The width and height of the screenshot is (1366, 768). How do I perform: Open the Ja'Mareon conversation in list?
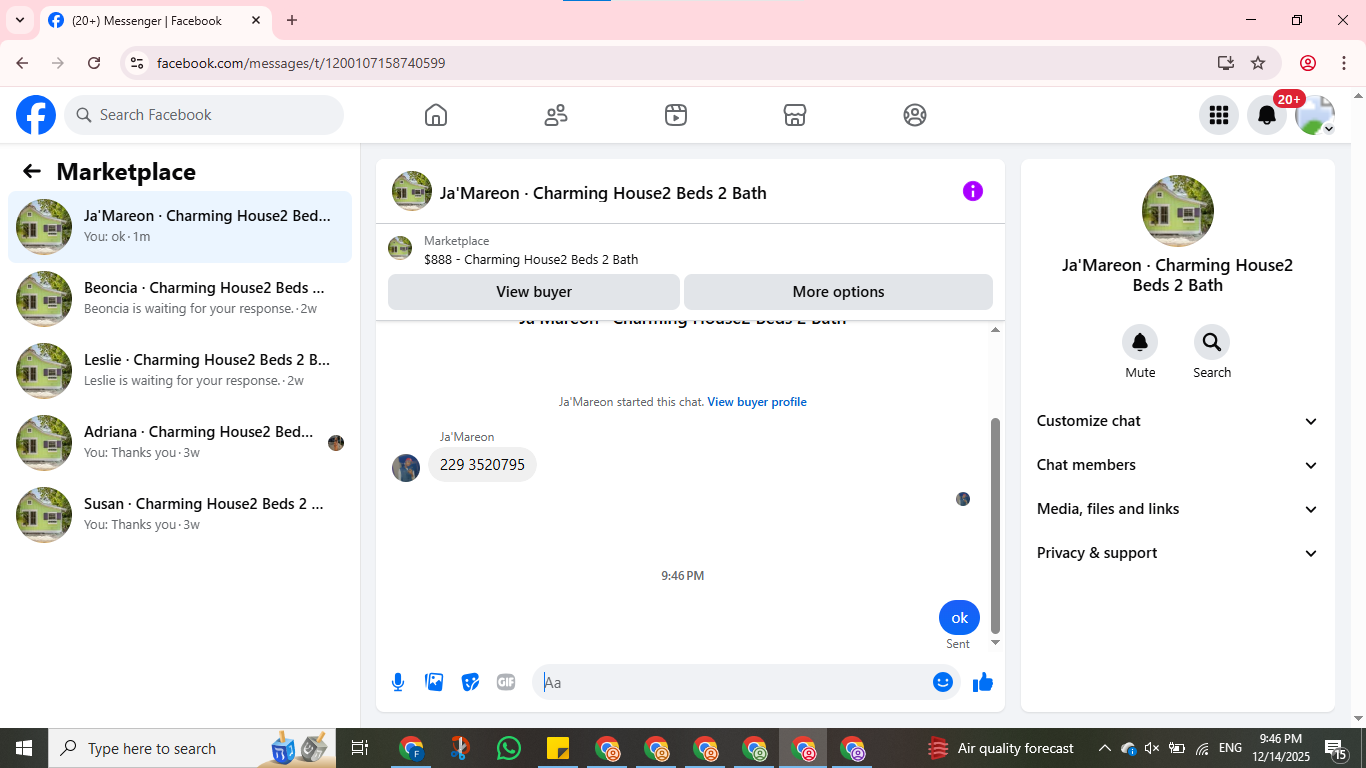point(180,227)
